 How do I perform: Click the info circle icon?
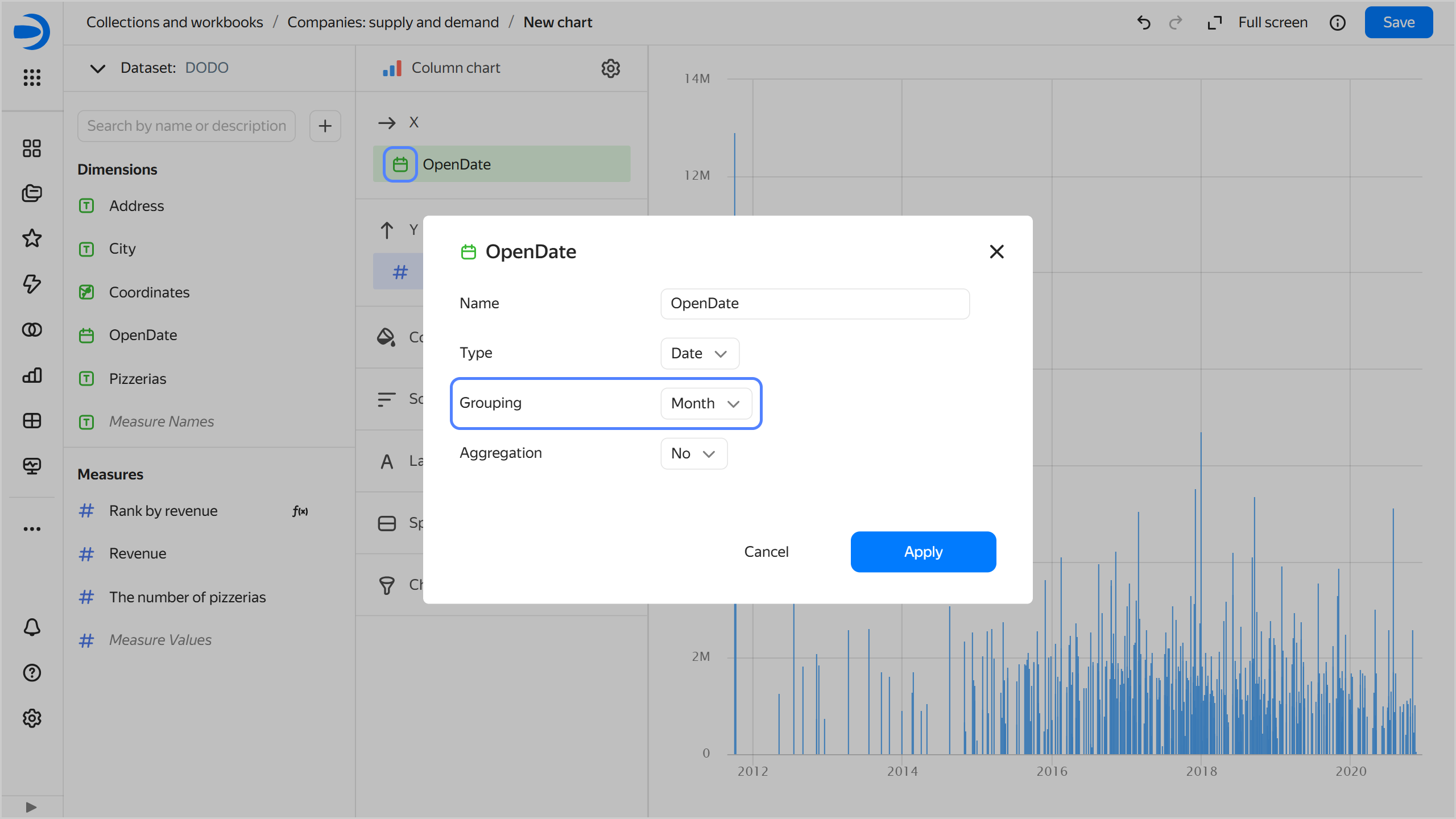click(1337, 23)
